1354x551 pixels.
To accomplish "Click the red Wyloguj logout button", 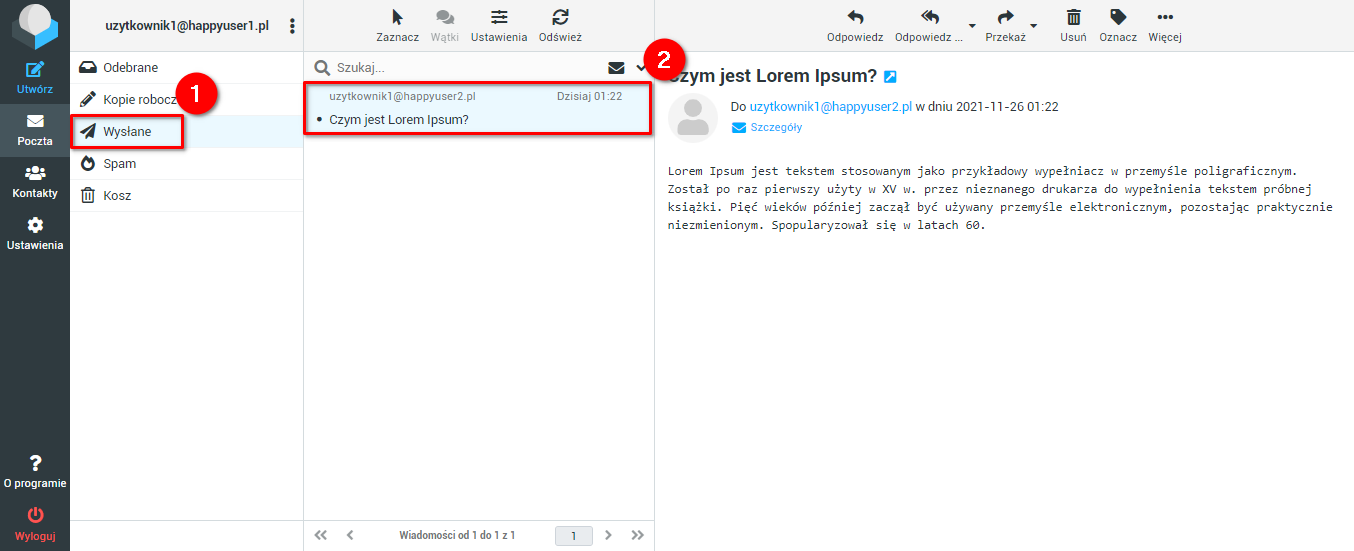I will (x=35, y=523).
